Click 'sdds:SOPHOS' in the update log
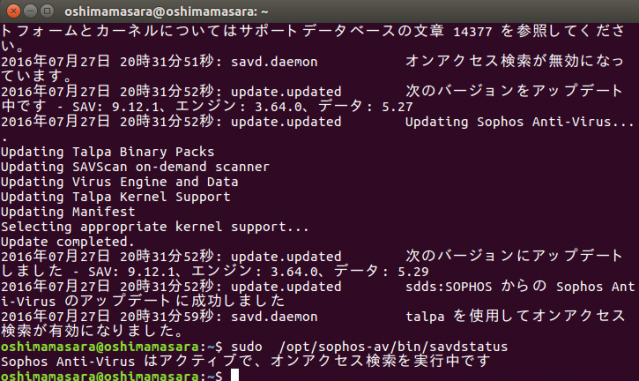639x381 pixels. [x=448, y=287]
